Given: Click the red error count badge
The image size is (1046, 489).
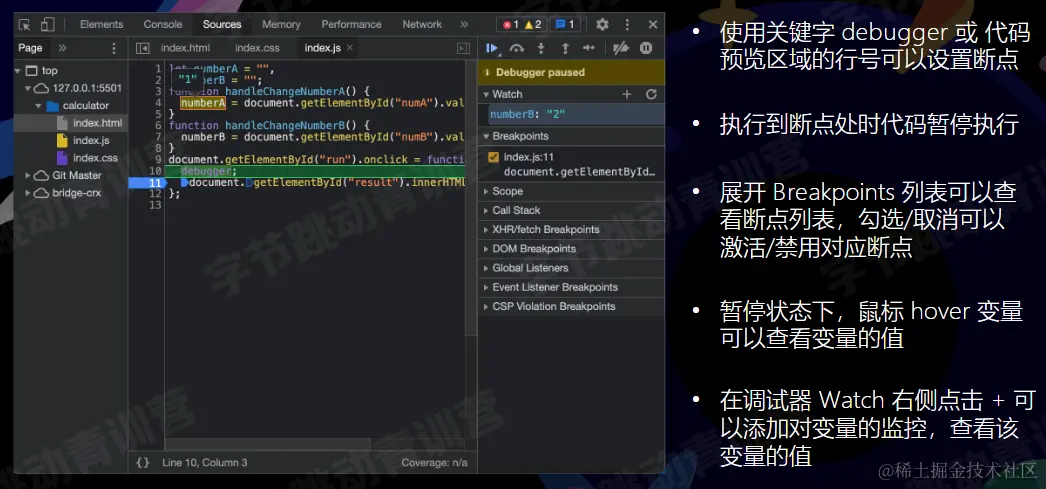Looking at the screenshot, I should [511, 25].
